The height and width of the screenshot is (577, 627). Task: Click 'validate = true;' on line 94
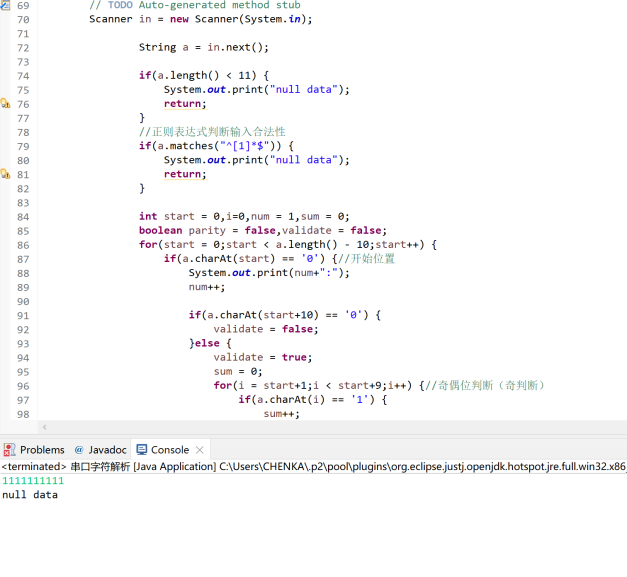pos(263,357)
